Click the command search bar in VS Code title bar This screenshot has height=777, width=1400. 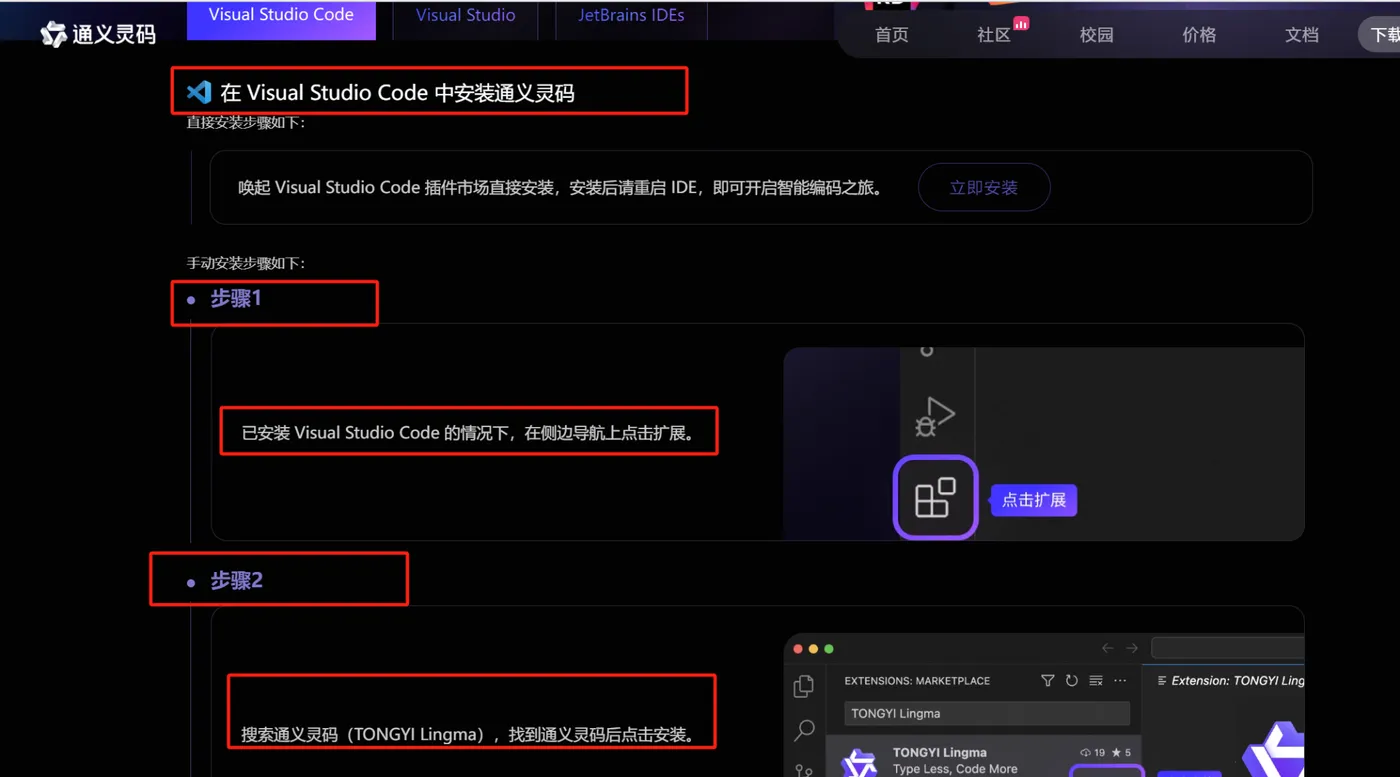(1228, 648)
